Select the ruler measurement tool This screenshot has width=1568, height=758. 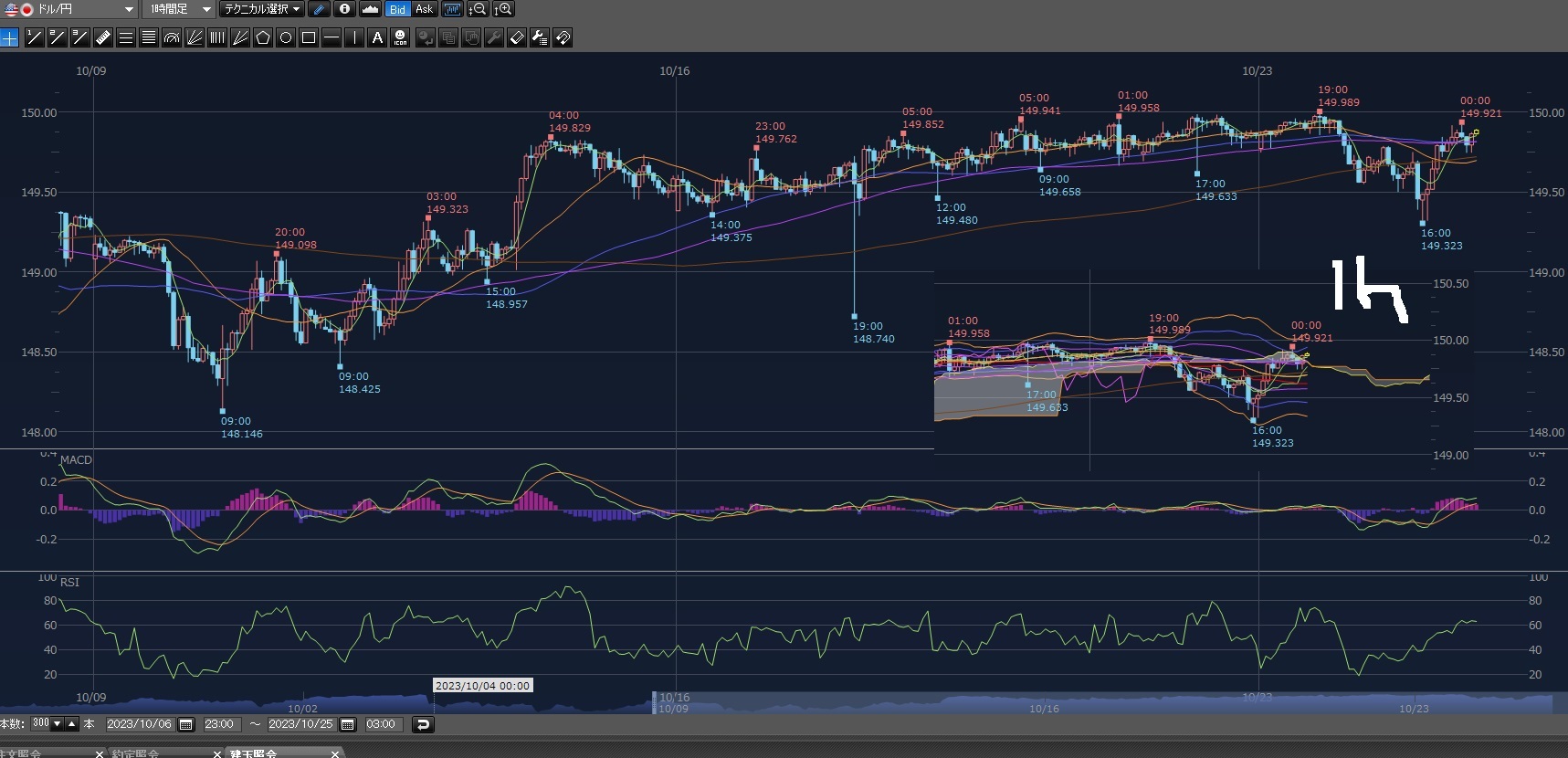pos(102,37)
